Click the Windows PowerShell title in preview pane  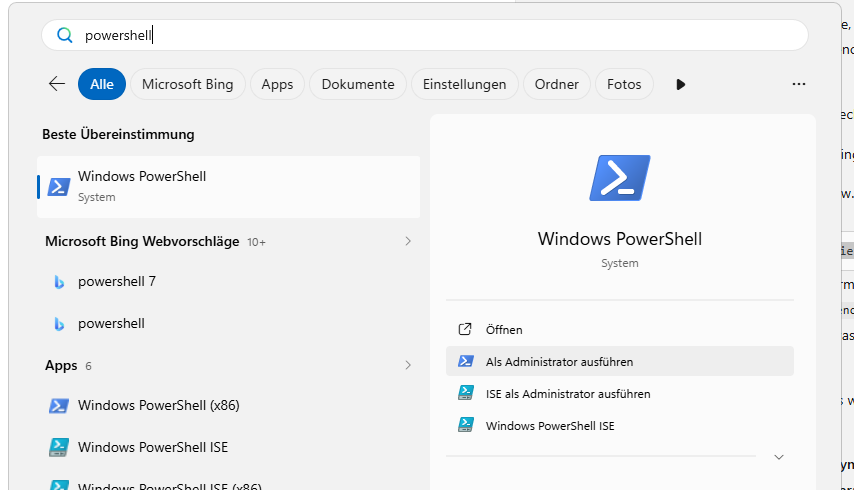pos(620,239)
